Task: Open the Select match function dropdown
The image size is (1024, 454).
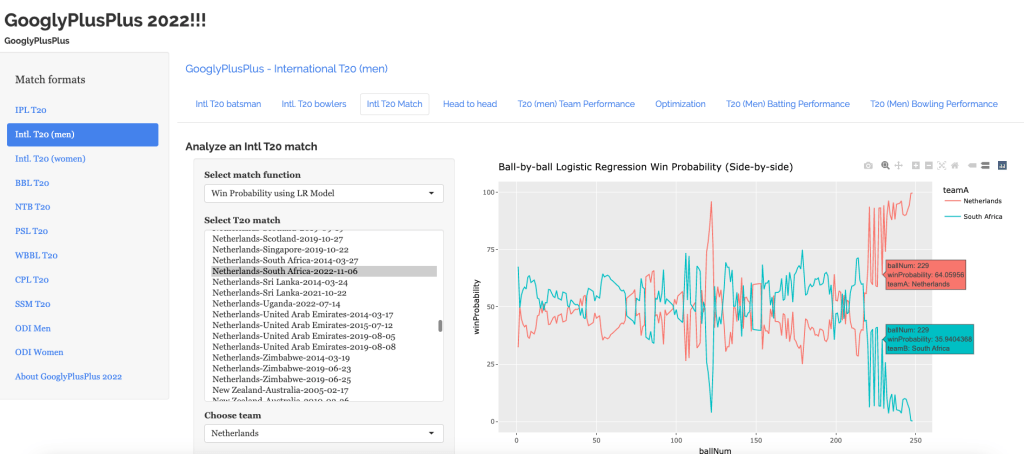Action: click(x=323, y=193)
